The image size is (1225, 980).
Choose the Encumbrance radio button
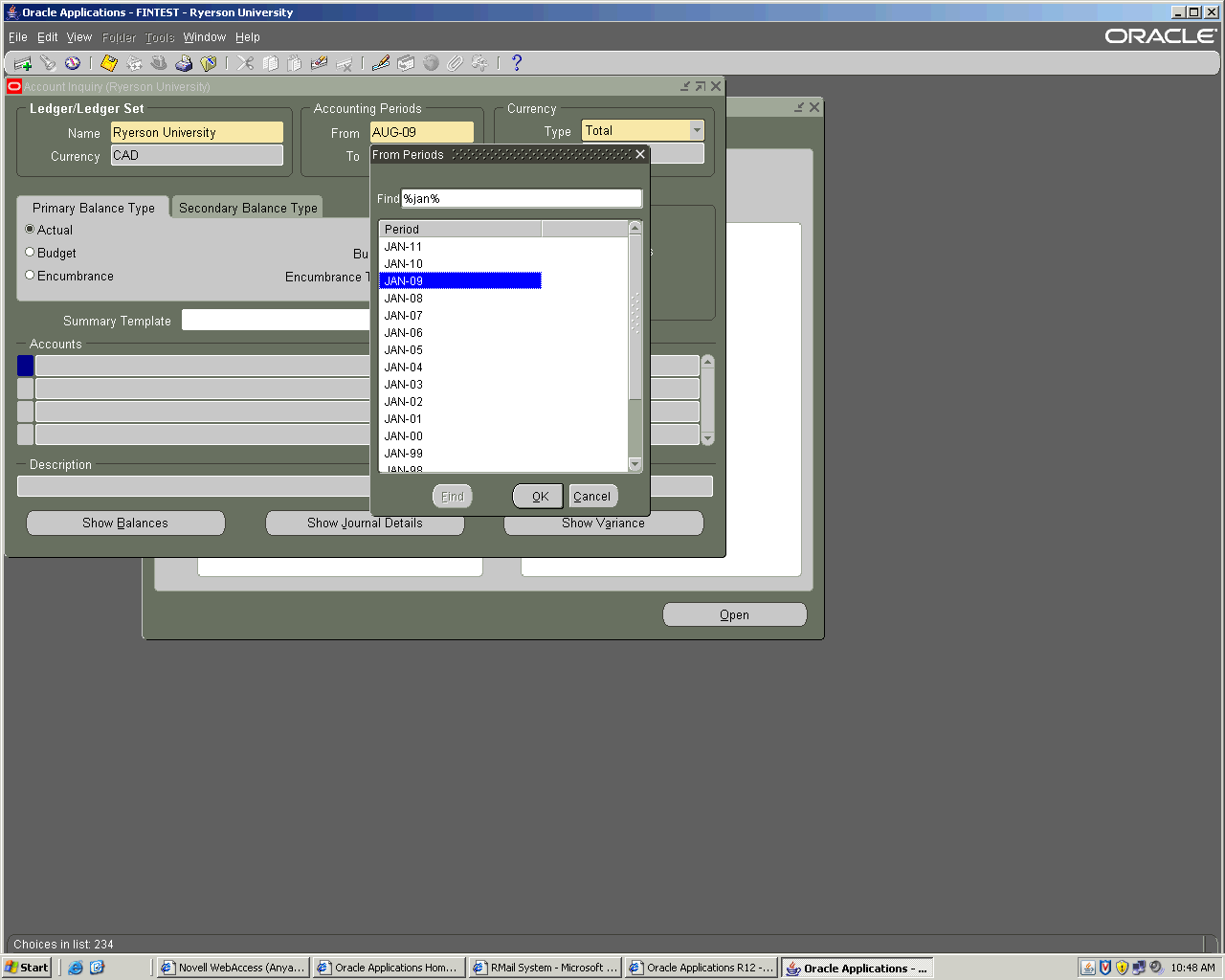tap(30, 276)
